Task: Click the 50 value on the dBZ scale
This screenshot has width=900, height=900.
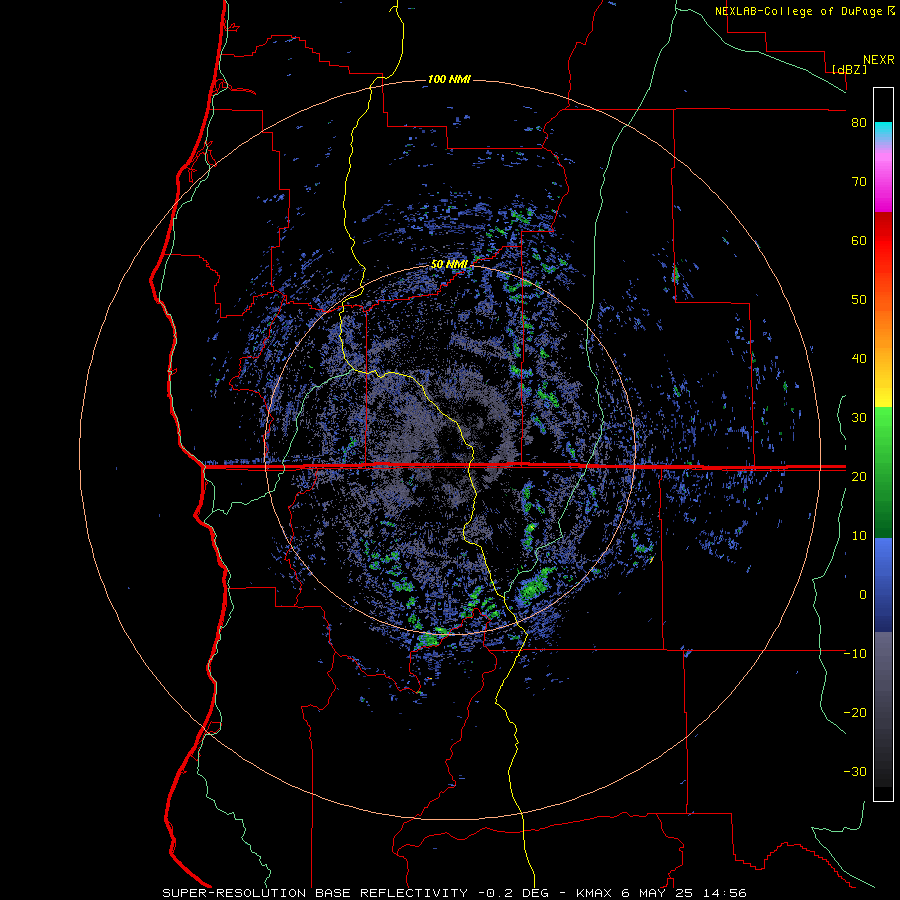Action: (x=859, y=300)
